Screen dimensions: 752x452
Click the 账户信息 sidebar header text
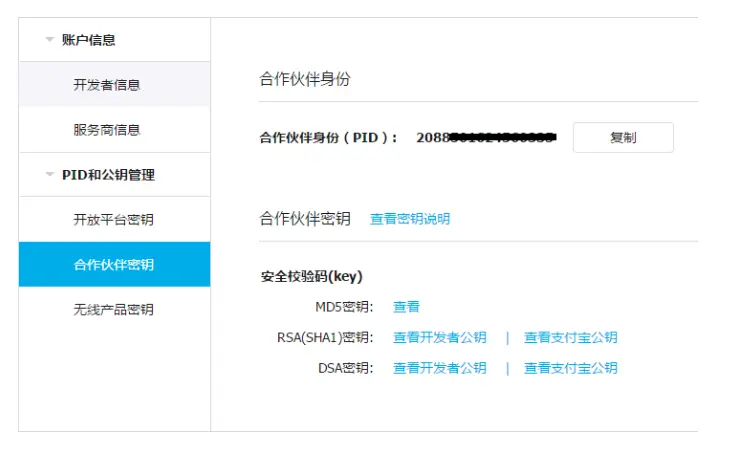point(88,40)
